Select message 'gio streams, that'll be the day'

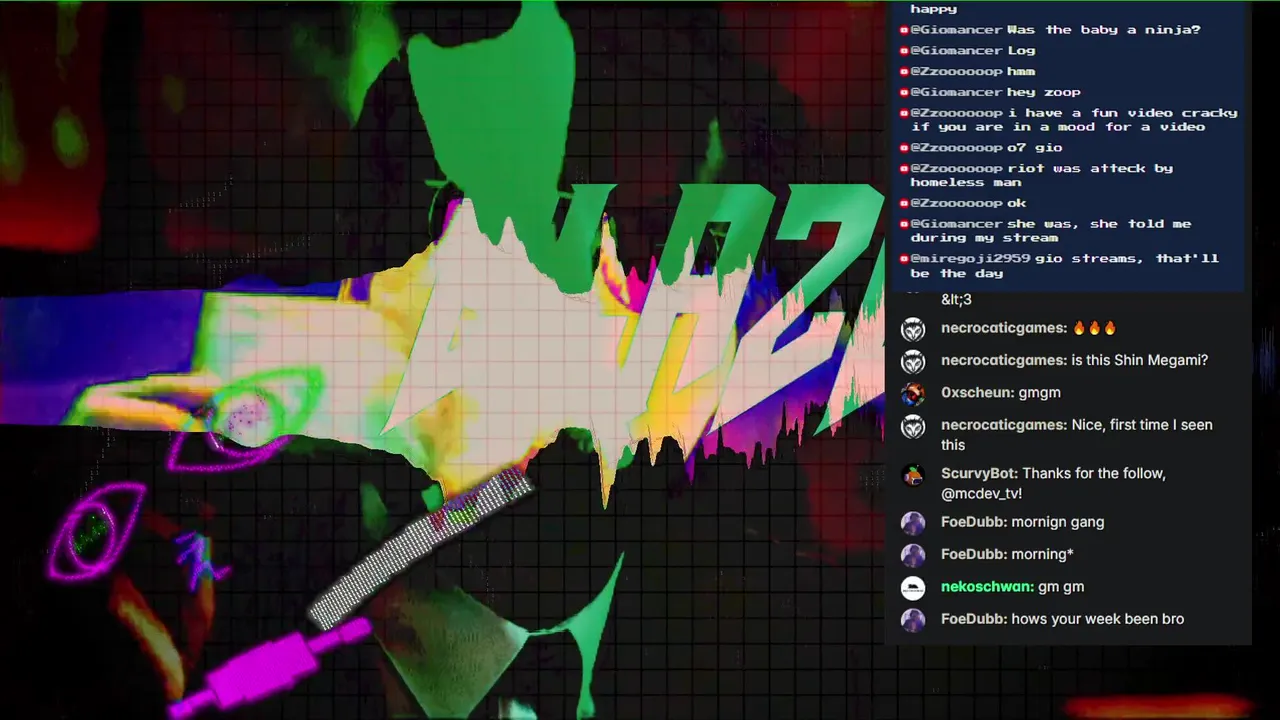click(1065, 266)
